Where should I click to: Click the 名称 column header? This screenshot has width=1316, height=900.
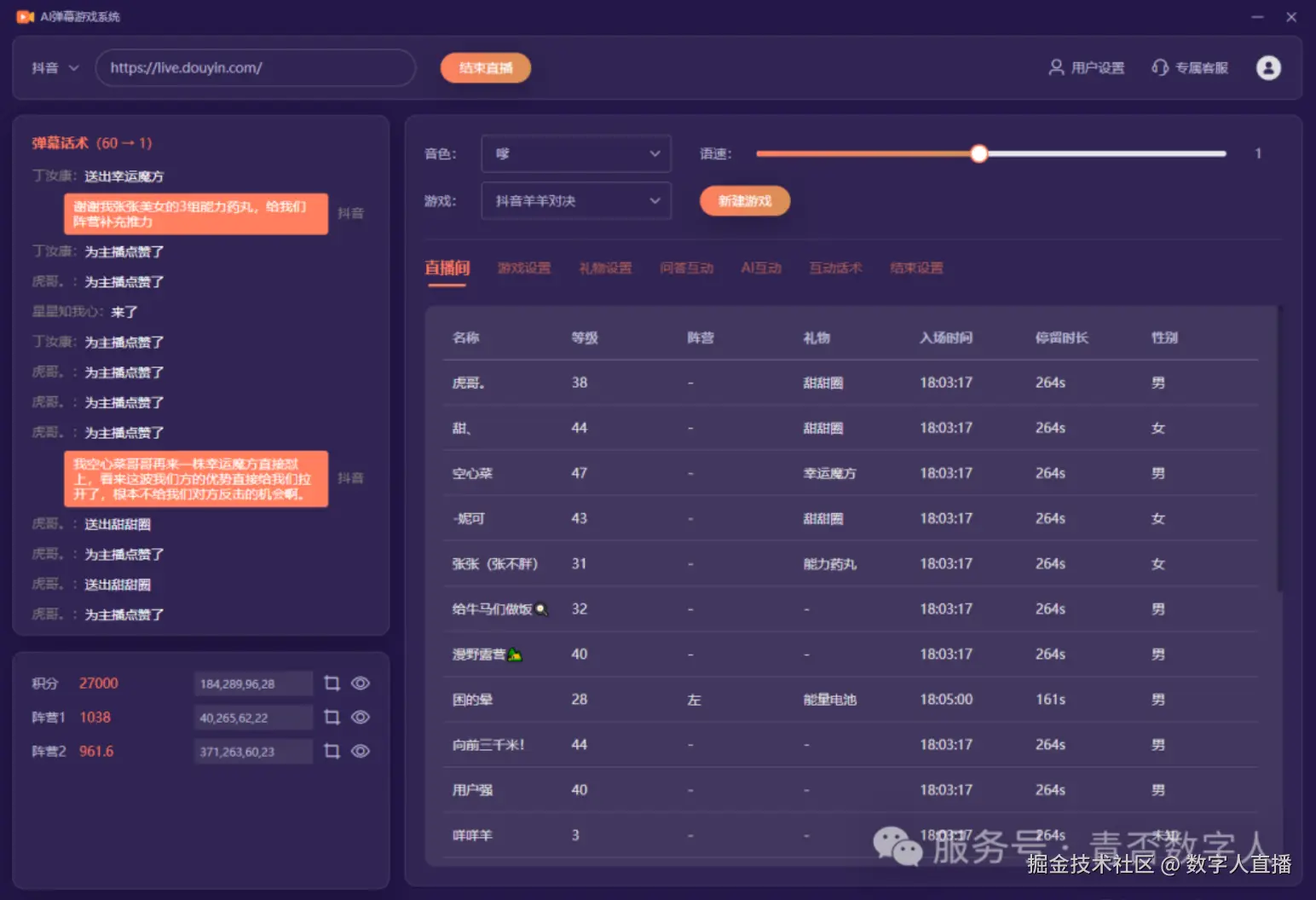(x=465, y=337)
